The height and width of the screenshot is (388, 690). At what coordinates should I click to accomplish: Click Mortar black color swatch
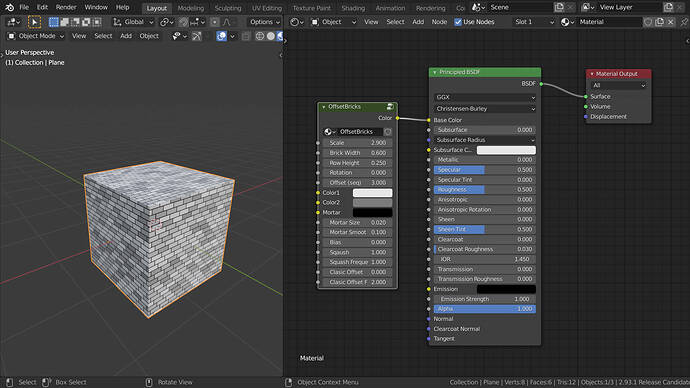click(x=372, y=213)
